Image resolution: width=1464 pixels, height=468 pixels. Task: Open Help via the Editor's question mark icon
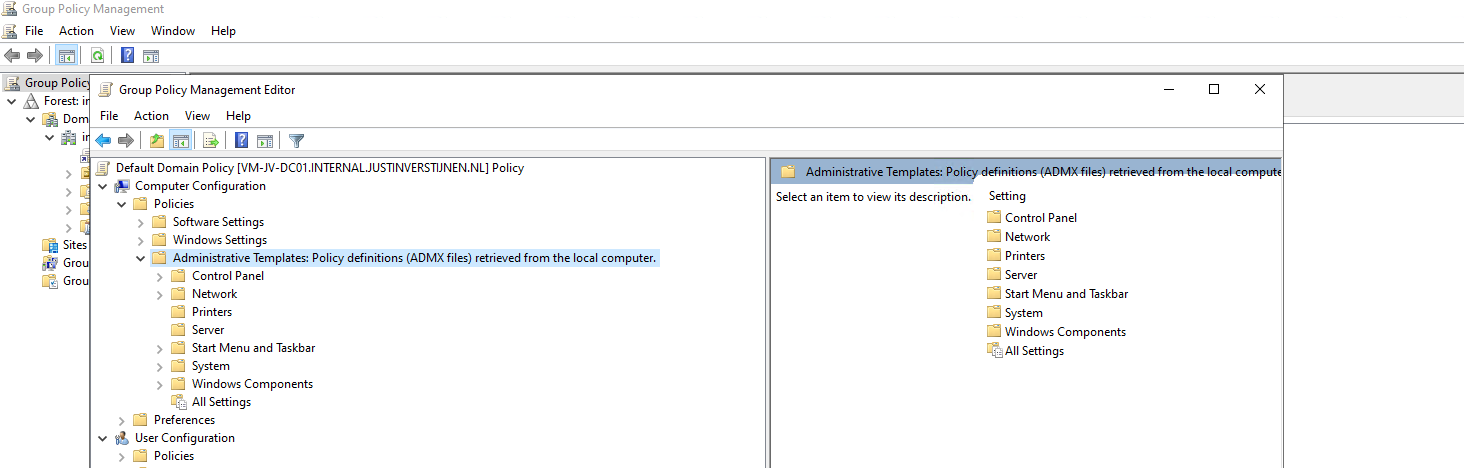(241, 141)
